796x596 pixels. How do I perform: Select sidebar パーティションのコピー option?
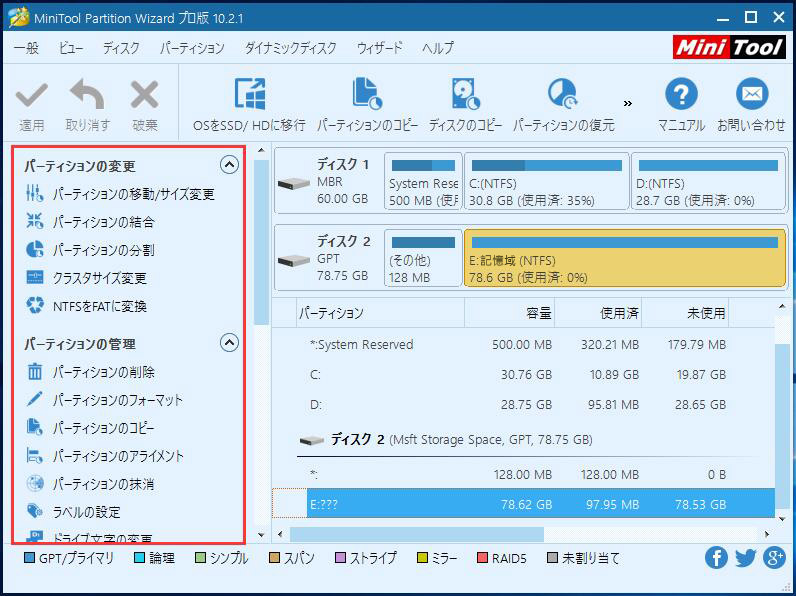(x=90, y=427)
